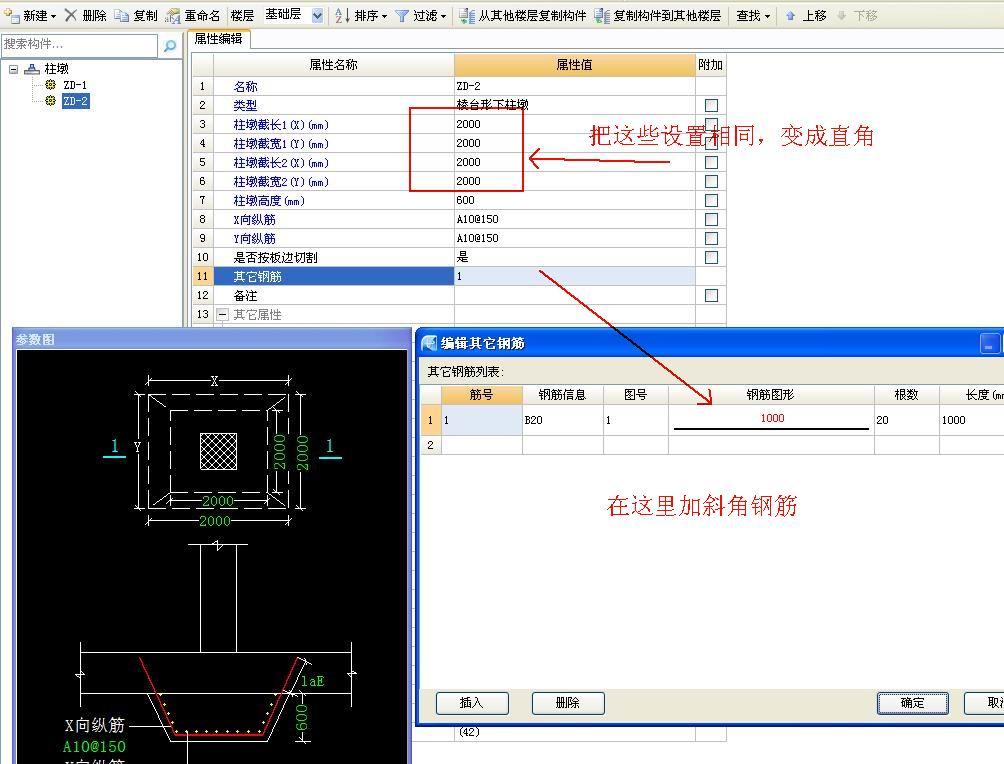Viewport: 1004px width, 764px height.
Task: Click the 楼层 label in toolbar
Action: 242,15
